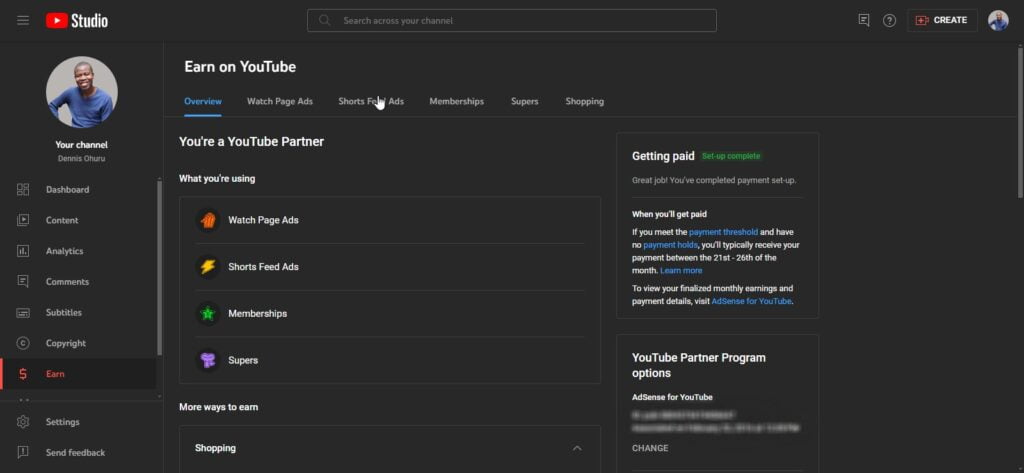Open the hamburger navigation menu
This screenshot has width=1024, height=473.
pyautogui.click(x=23, y=20)
